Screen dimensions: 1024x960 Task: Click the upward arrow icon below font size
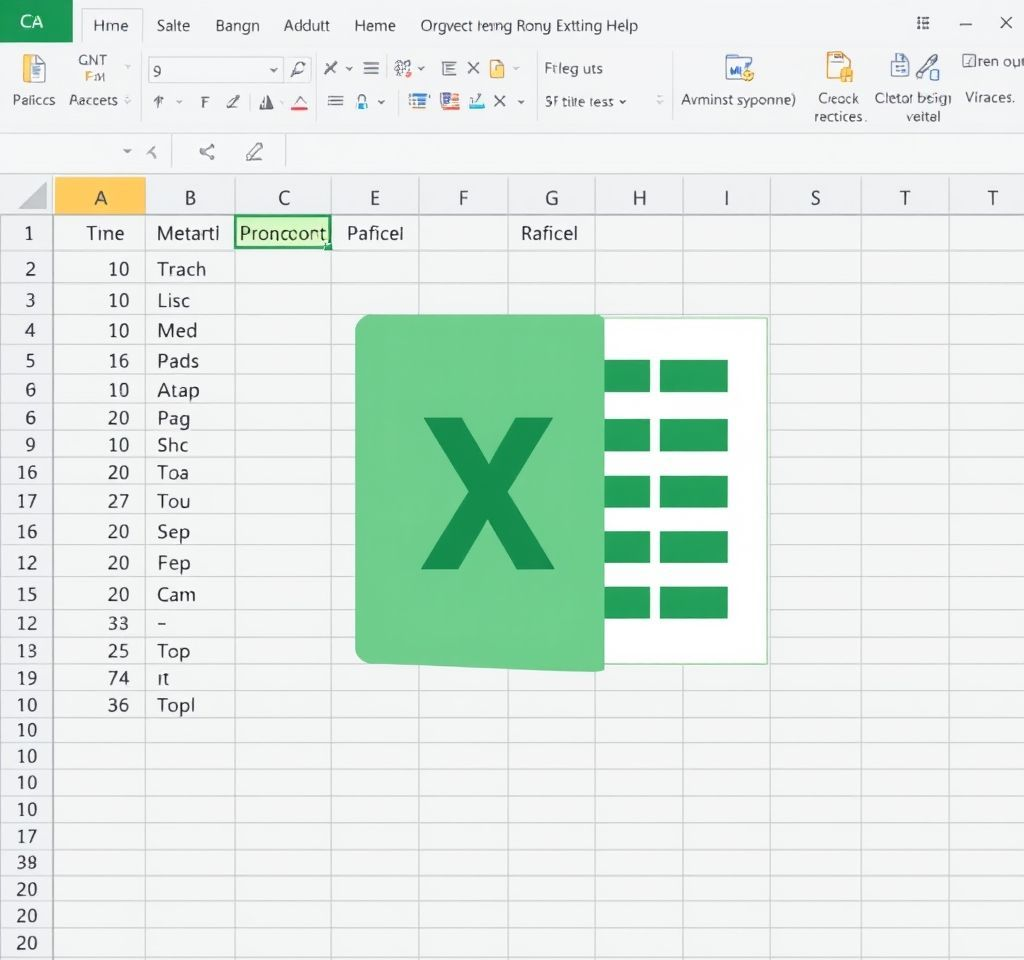point(159,102)
